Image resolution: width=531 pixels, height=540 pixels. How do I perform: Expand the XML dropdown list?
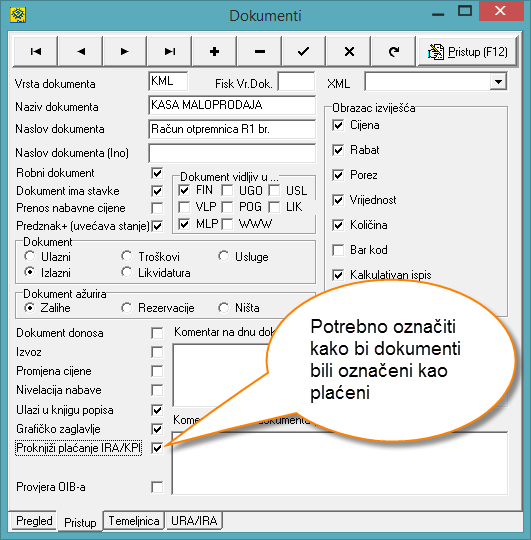[498, 82]
